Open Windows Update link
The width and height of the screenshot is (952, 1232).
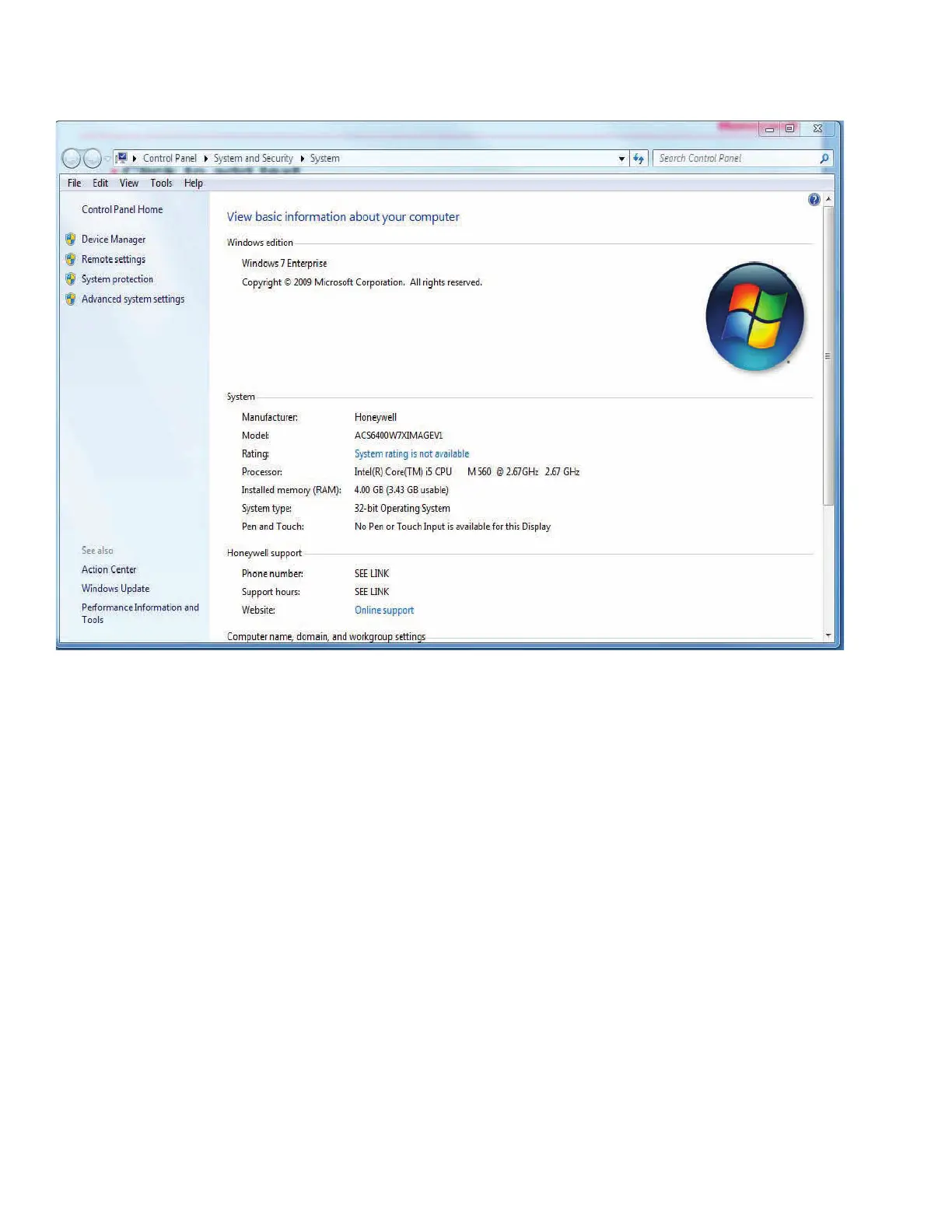tap(116, 589)
